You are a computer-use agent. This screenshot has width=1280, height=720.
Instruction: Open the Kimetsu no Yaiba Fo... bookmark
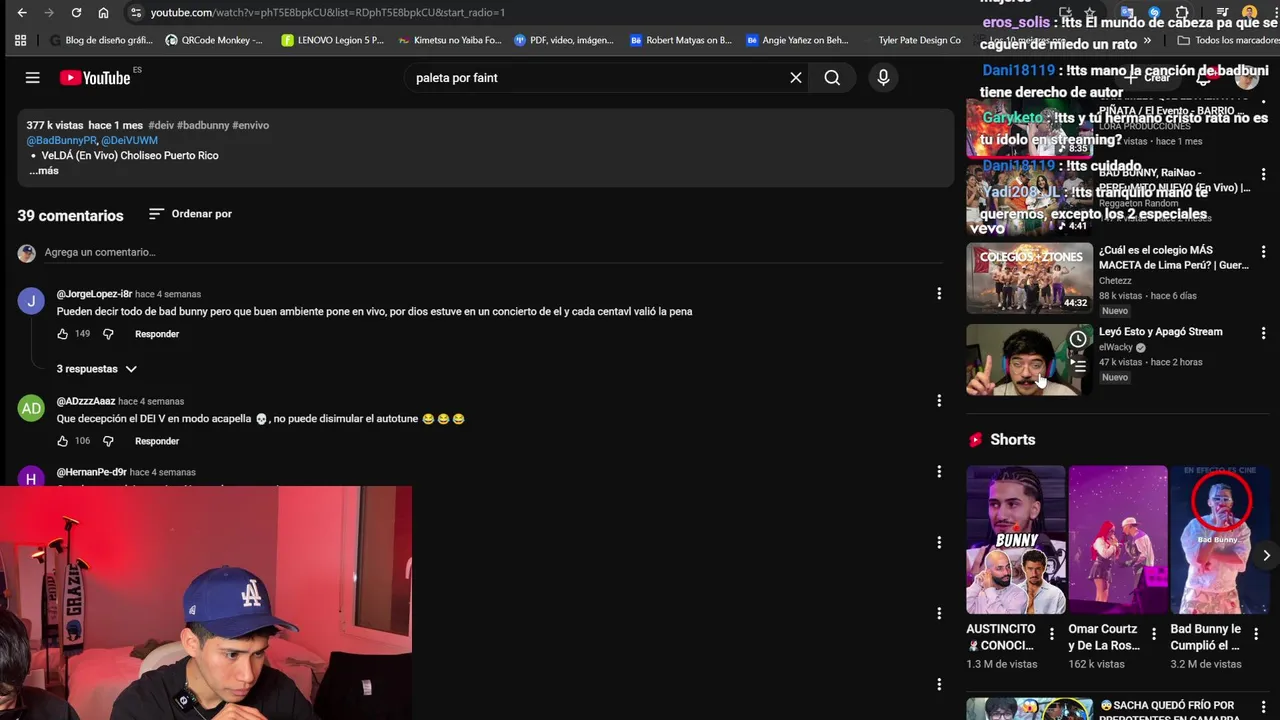click(x=450, y=40)
